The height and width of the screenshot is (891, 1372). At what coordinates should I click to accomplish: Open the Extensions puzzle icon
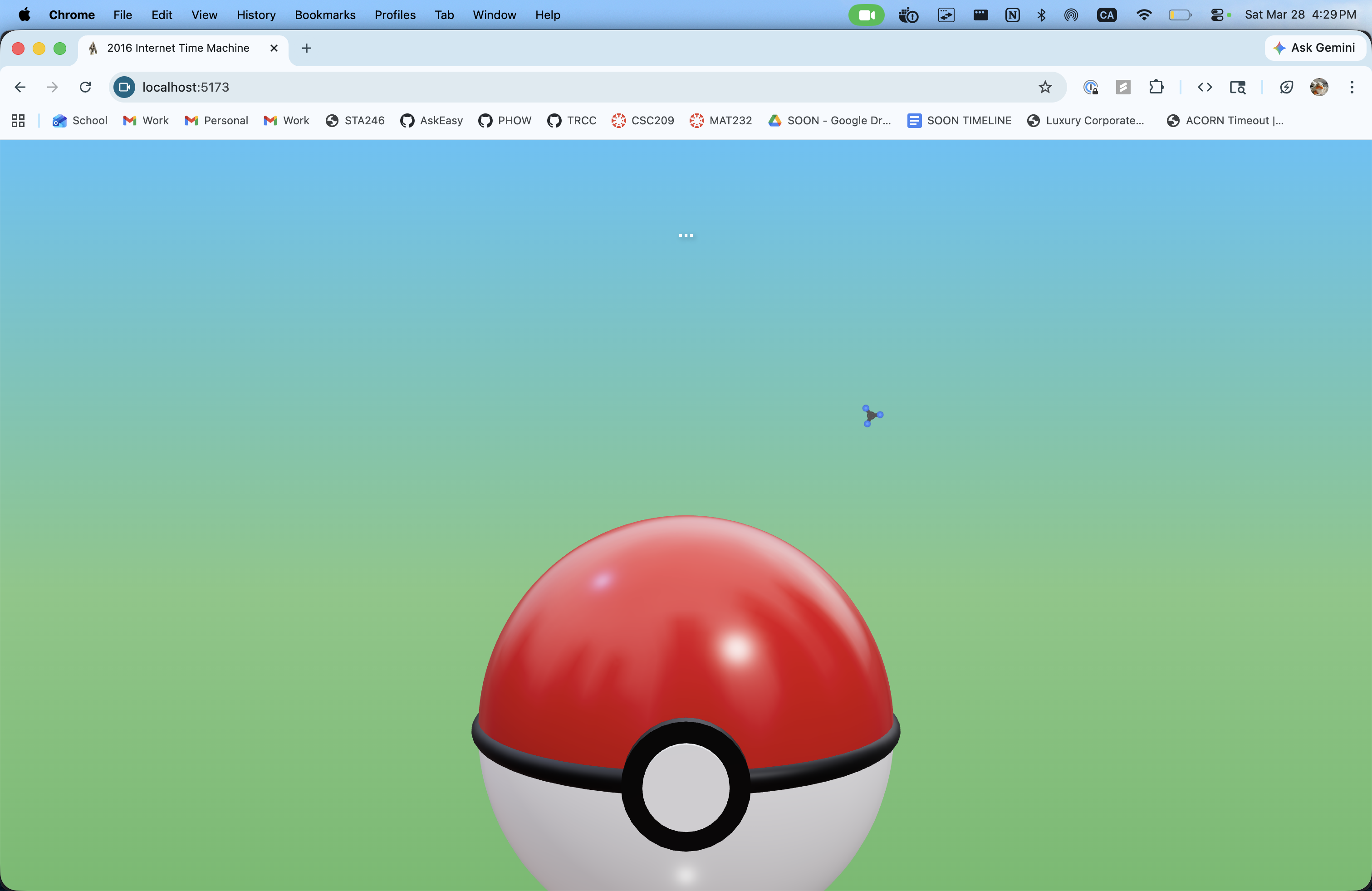coord(1156,87)
